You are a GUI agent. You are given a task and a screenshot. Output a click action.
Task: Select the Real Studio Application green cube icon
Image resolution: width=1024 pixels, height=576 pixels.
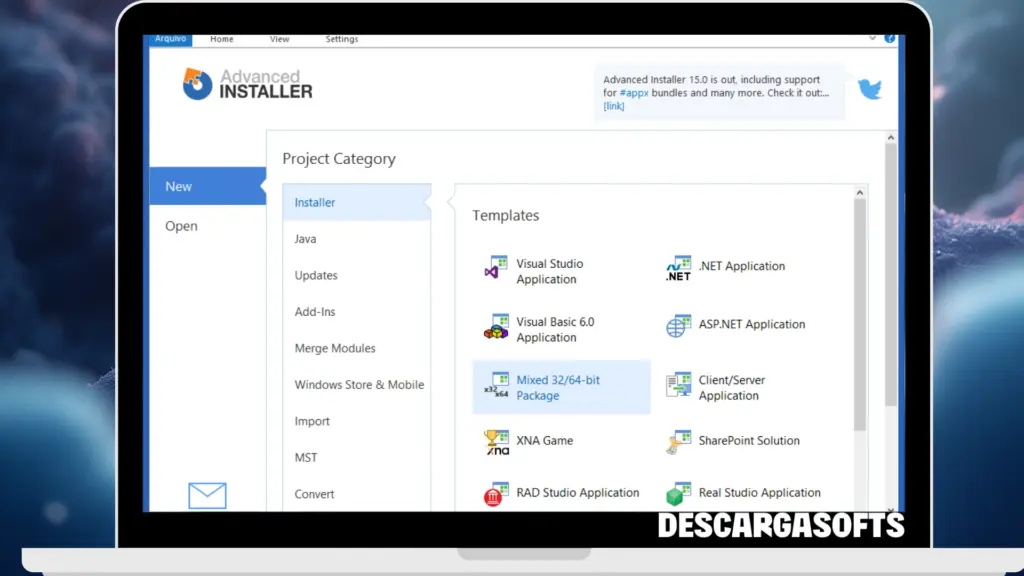(x=678, y=493)
